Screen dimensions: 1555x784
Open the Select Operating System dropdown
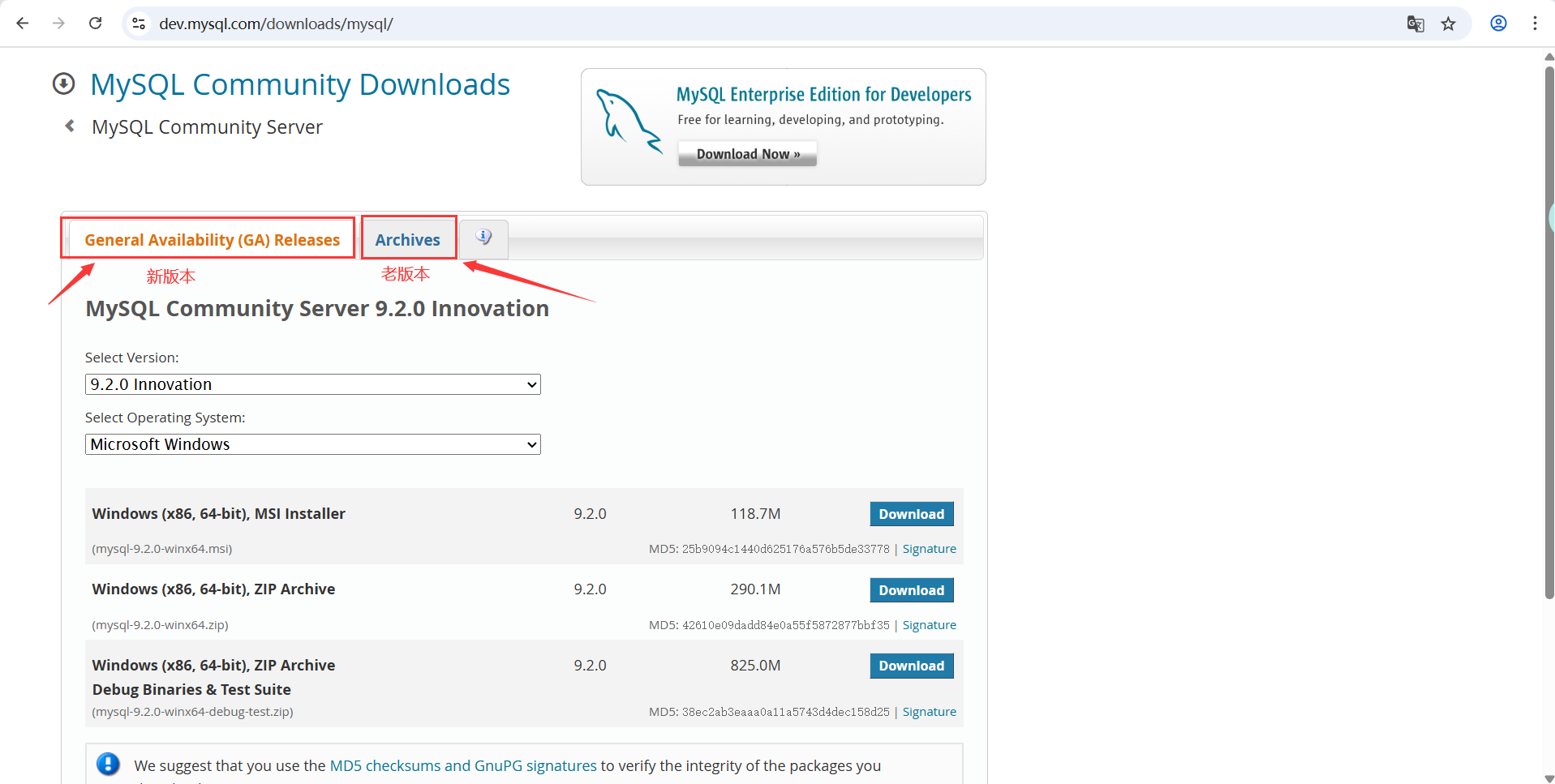click(x=313, y=444)
